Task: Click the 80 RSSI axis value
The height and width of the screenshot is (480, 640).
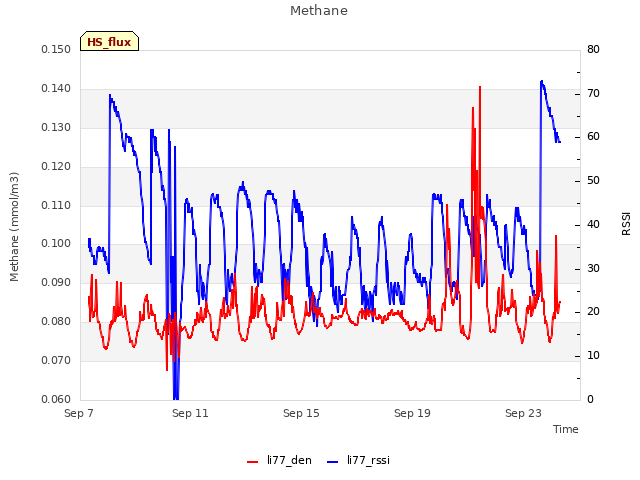Action: (x=593, y=50)
